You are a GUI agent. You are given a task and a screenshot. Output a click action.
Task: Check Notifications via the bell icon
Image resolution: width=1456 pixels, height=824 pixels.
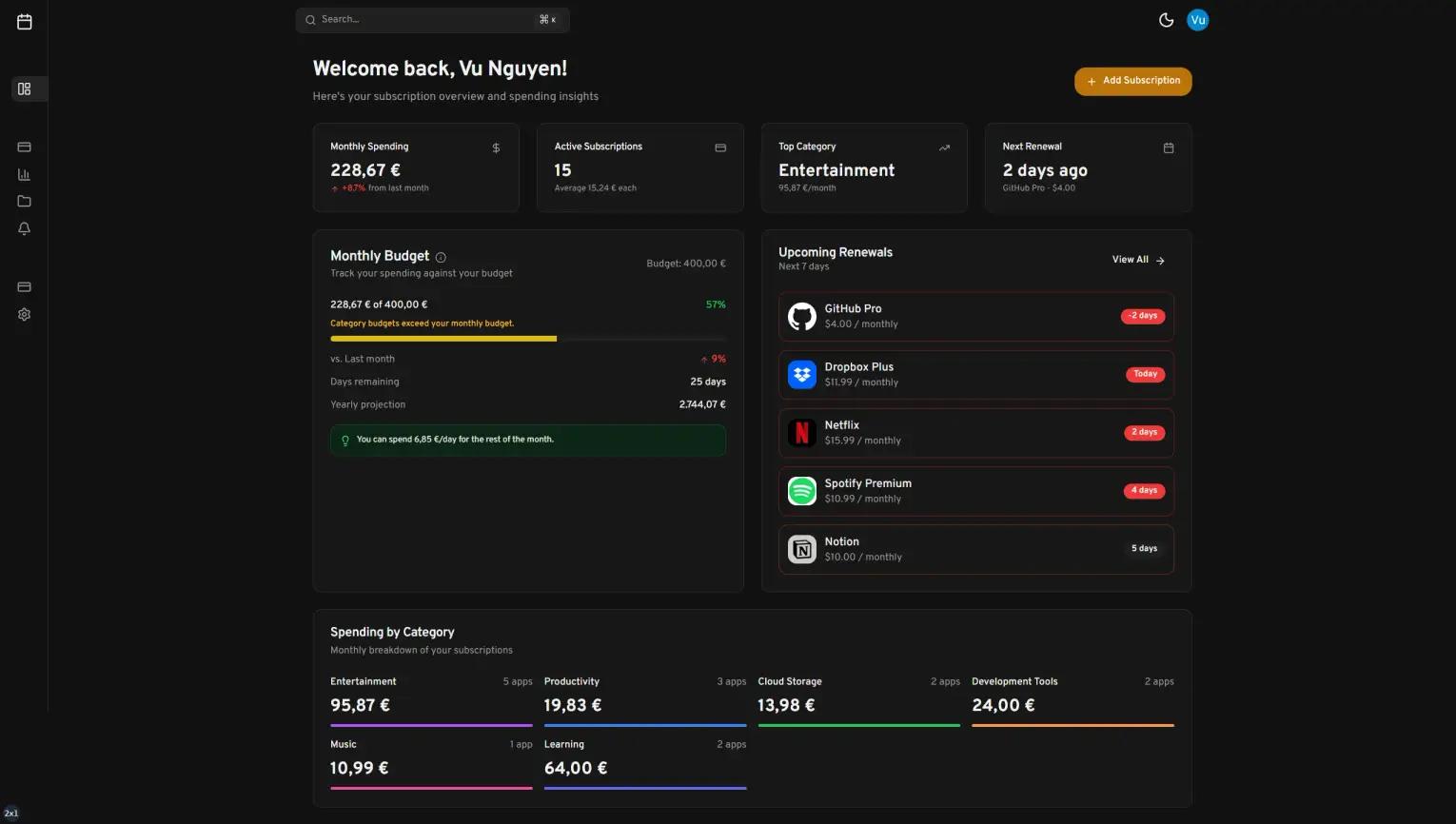pyautogui.click(x=24, y=228)
